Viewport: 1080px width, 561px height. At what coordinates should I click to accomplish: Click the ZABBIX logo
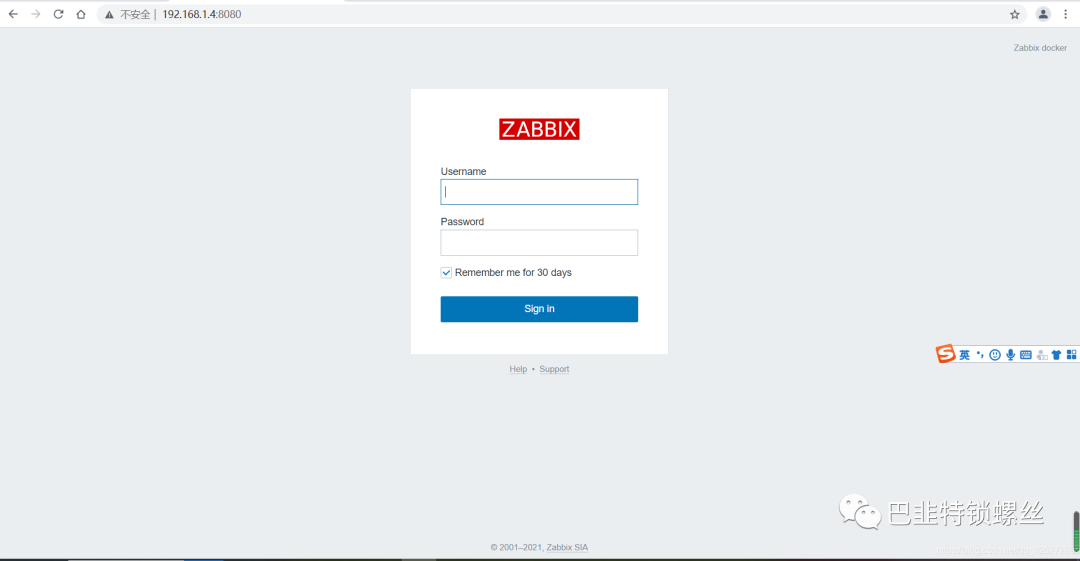[539, 129]
